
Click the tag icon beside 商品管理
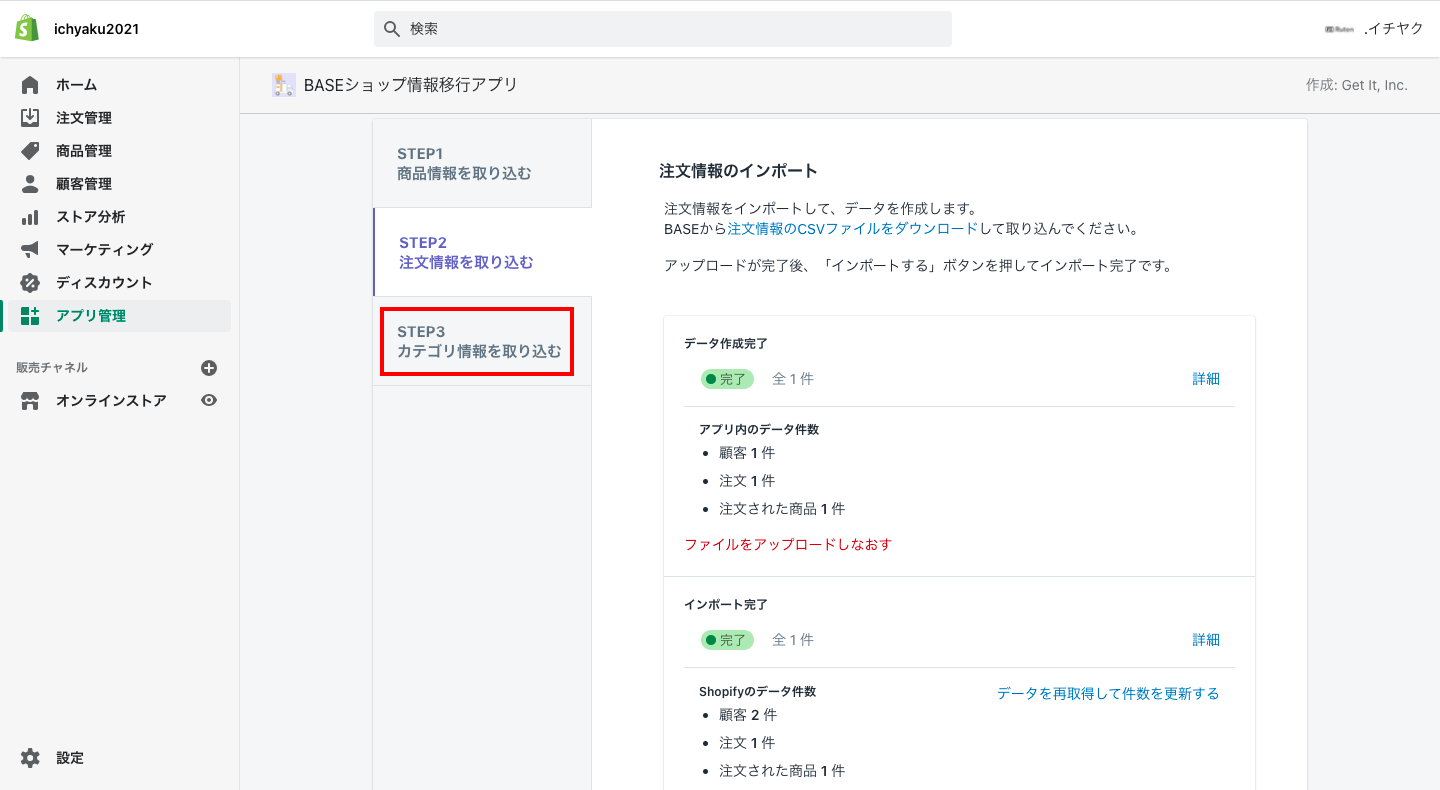click(x=30, y=151)
